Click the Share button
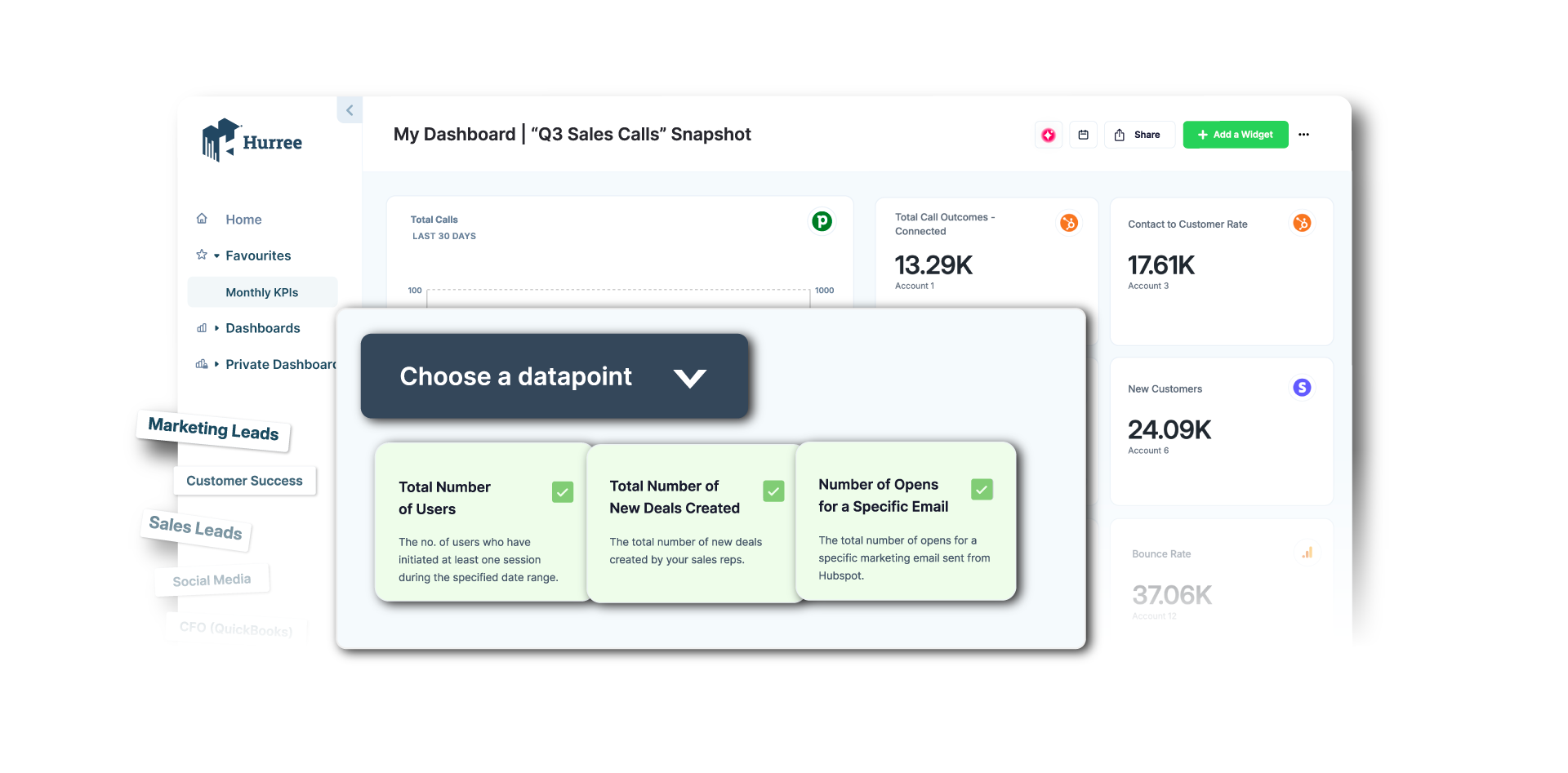Screen dimensions: 1568x773 coord(1139,135)
